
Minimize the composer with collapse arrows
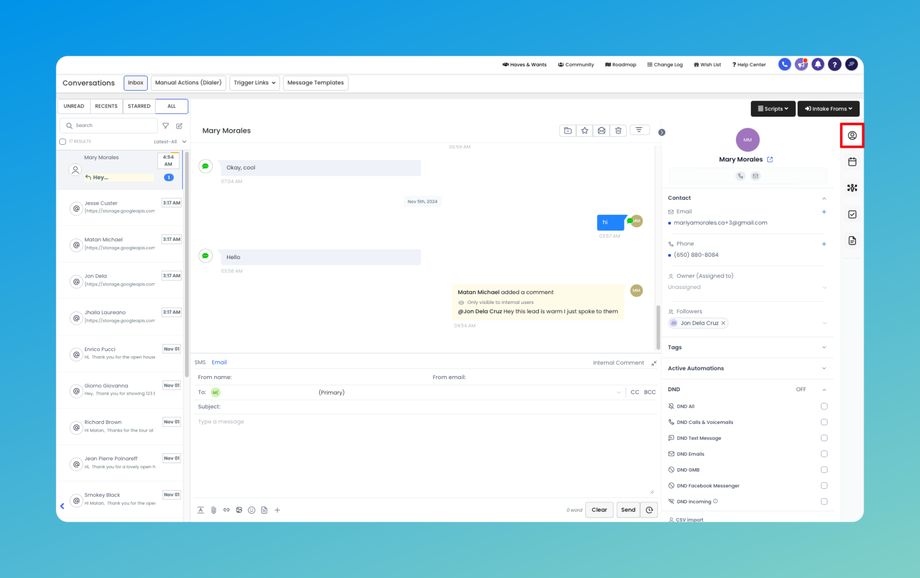tap(654, 363)
